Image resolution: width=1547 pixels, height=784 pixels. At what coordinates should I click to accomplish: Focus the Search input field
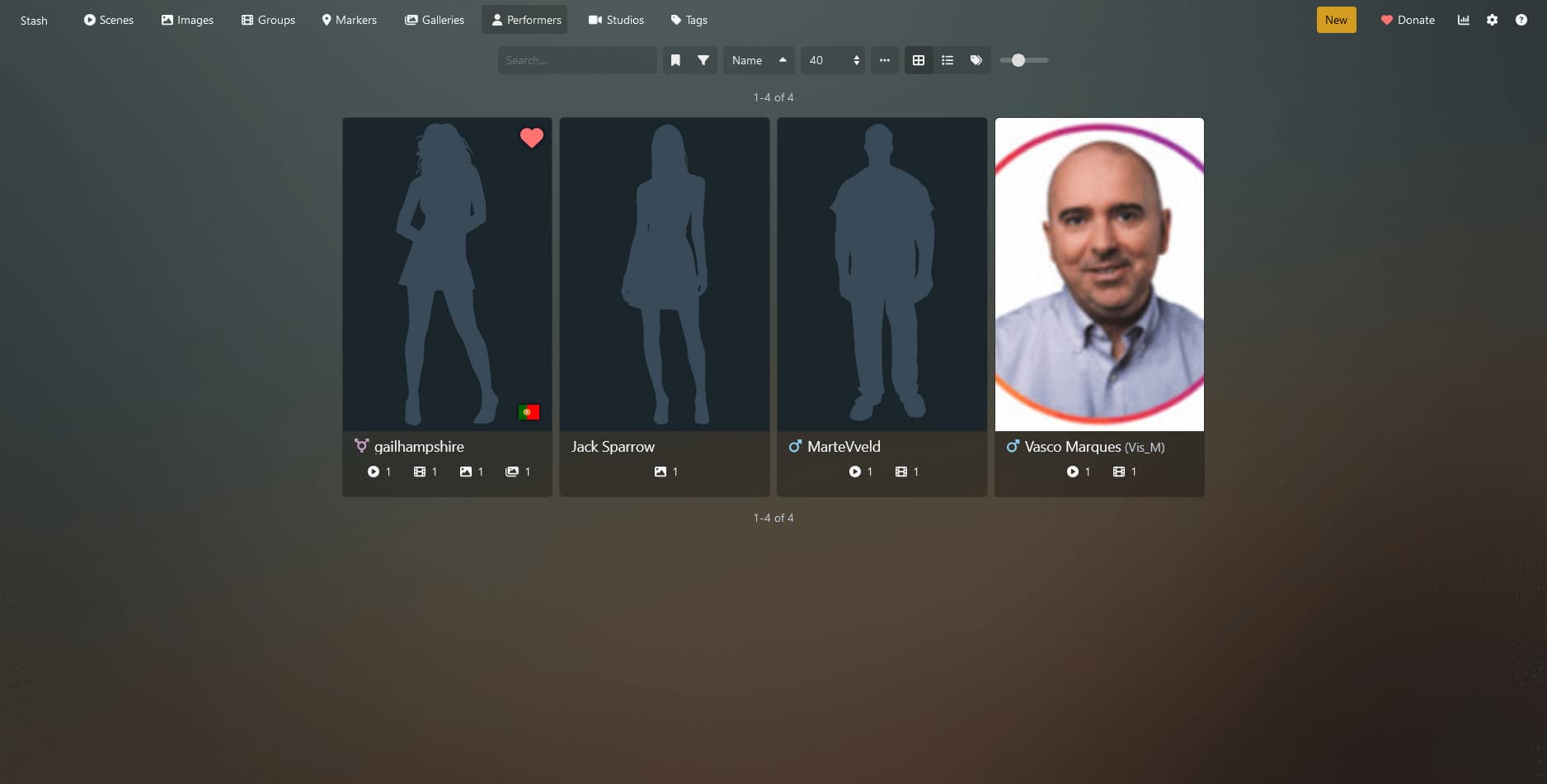pos(577,60)
